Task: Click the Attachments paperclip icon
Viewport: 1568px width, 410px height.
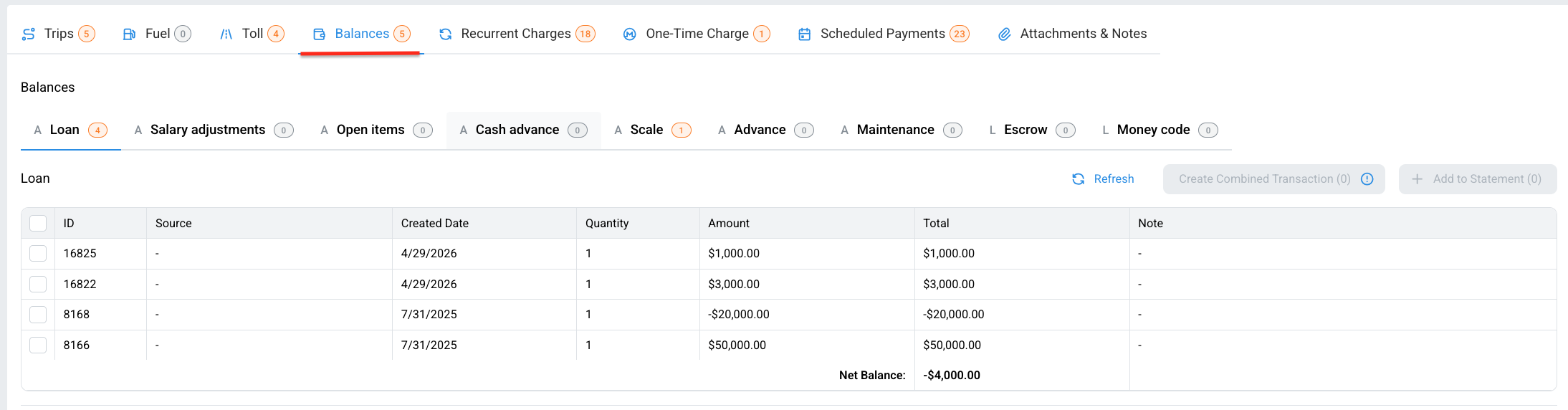Action: pyautogui.click(x=1005, y=34)
